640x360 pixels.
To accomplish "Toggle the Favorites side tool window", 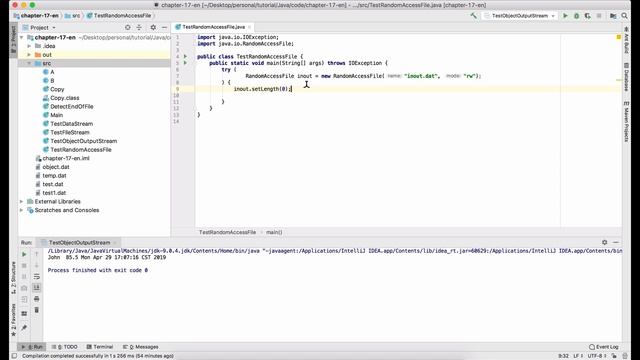I will click(x=13, y=320).
